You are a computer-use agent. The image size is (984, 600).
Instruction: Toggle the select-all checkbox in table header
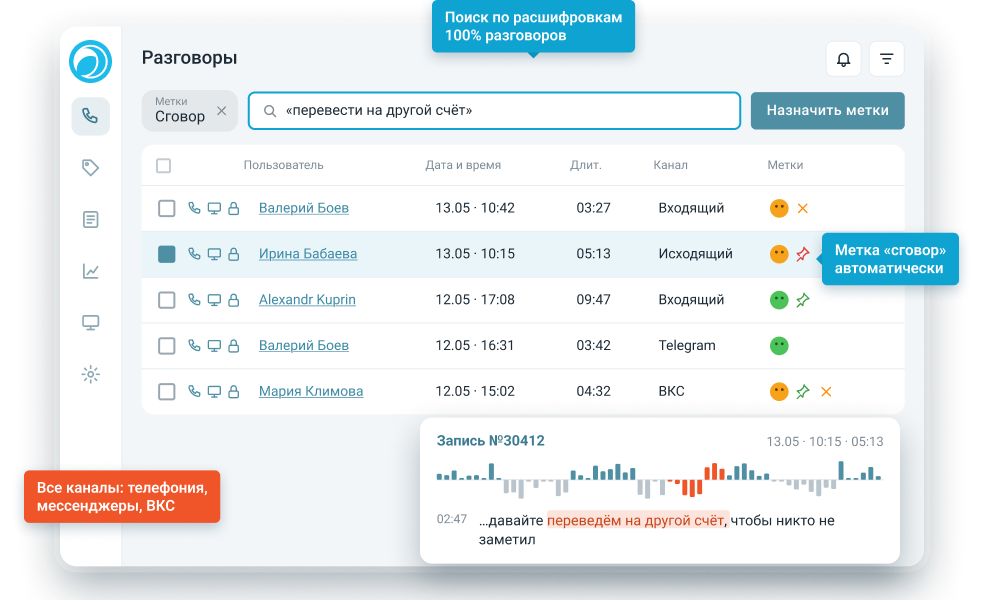(x=163, y=166)
